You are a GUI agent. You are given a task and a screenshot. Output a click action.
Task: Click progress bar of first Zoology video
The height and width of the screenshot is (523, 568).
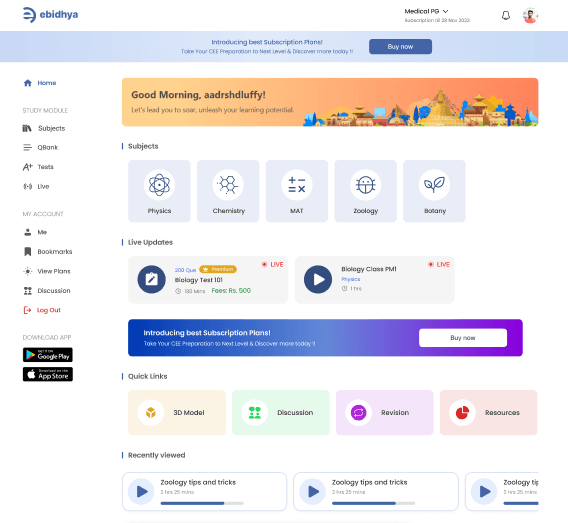(202, 503)
